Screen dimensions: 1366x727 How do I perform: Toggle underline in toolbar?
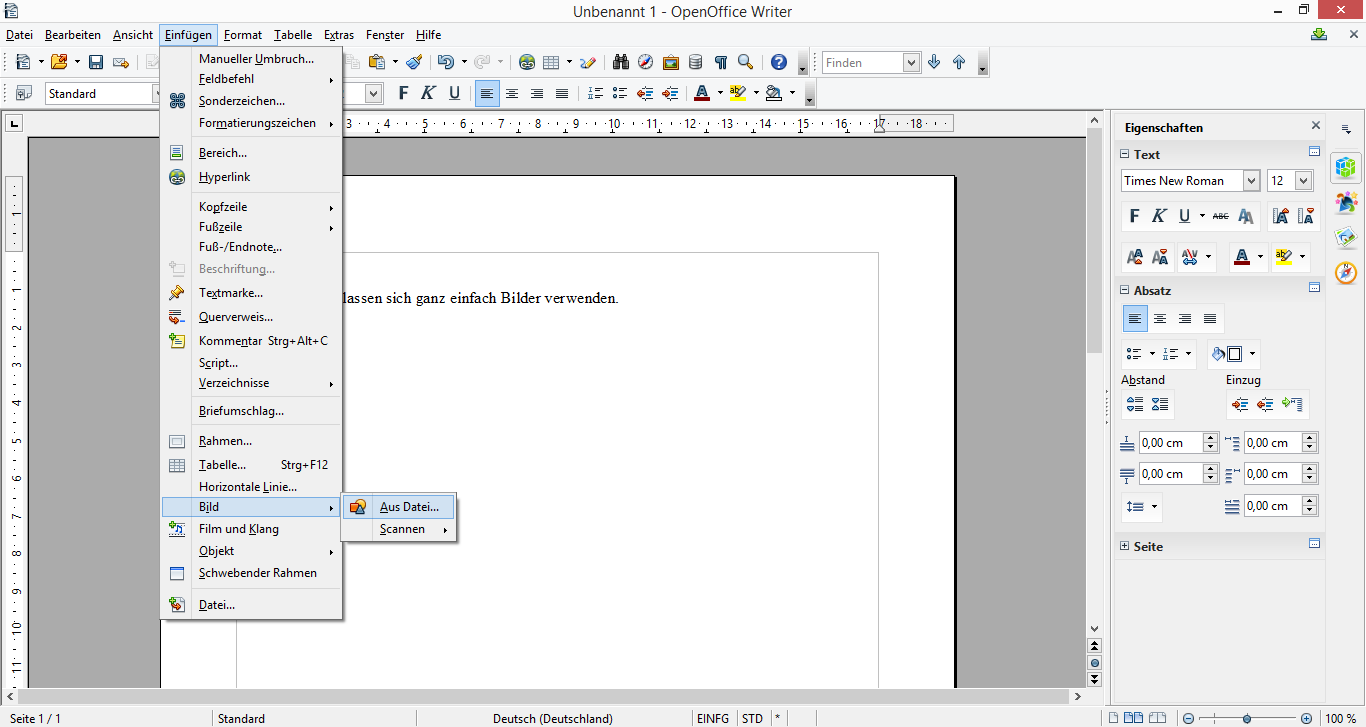coord(454,93)
